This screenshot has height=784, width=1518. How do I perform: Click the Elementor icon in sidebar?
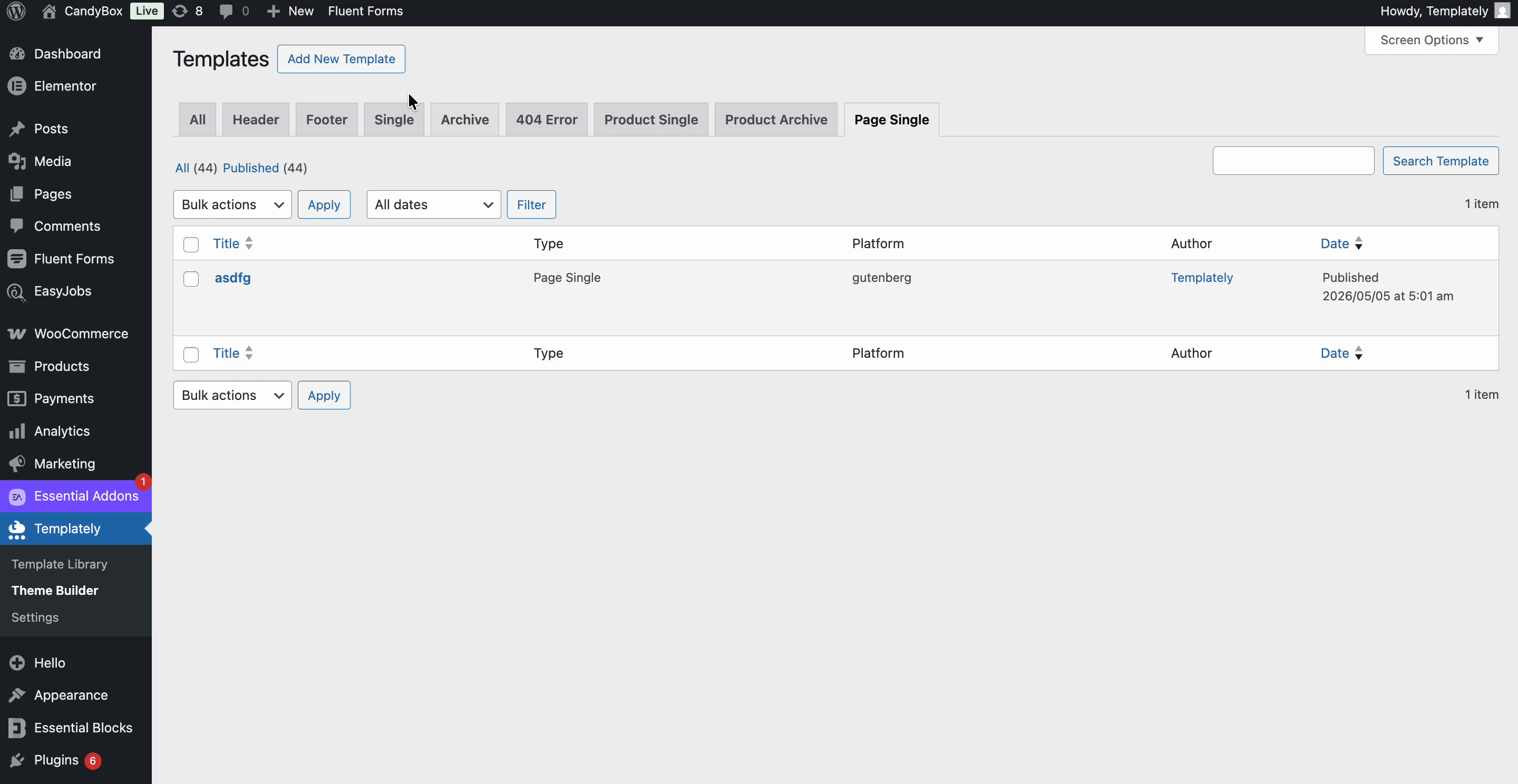pos(17,86)
